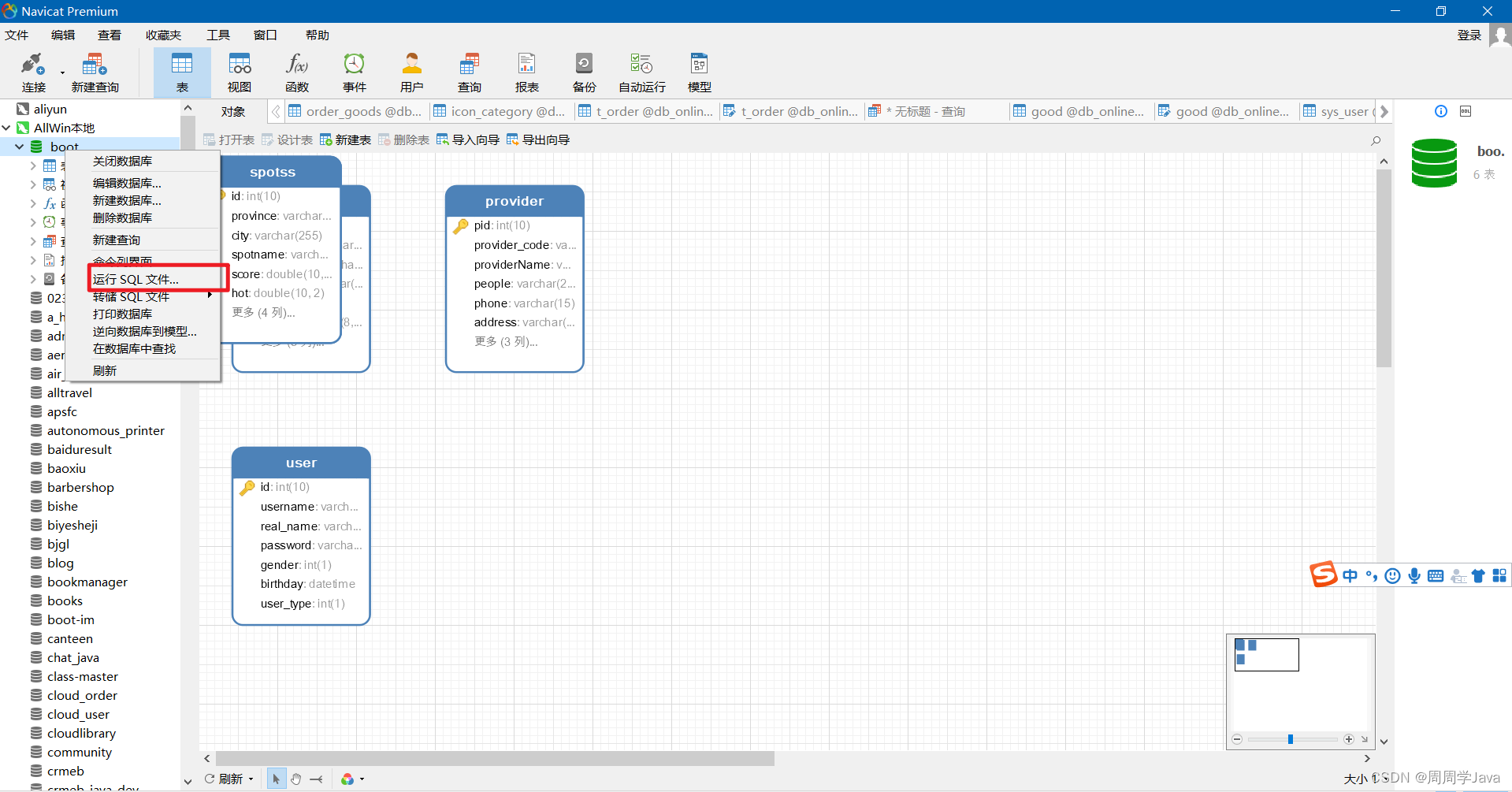Click the DDL panel icon

pyautogui.click(x=1466, y=111)
